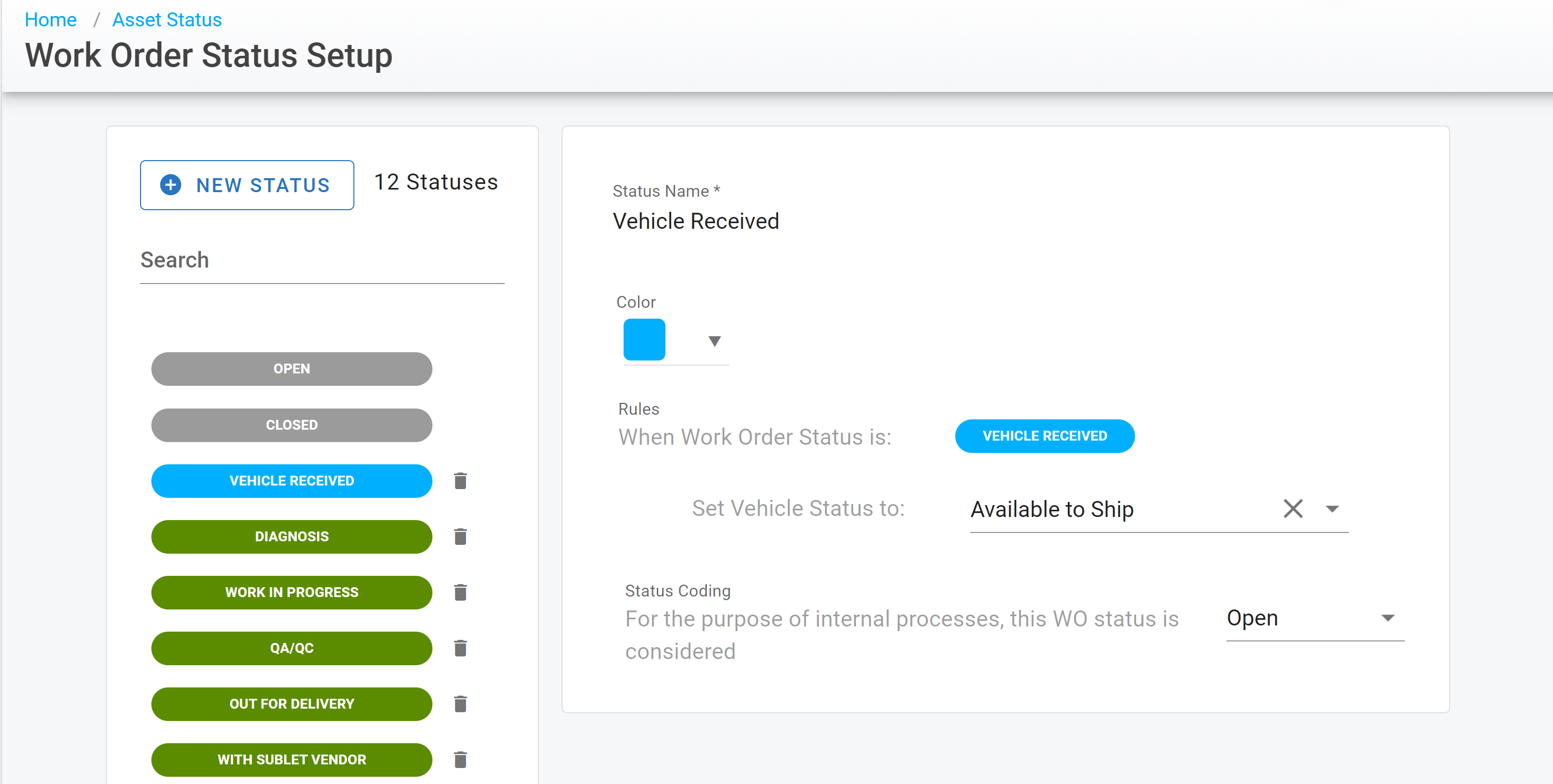Click the plus icon in New Status
The height and width of the screenshot is (784, 1553).
coord(170,184)
